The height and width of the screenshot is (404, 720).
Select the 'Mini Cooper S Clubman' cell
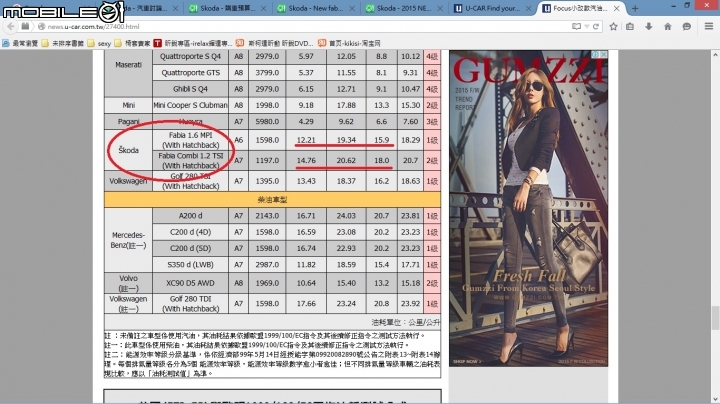(x=190, y=105)
